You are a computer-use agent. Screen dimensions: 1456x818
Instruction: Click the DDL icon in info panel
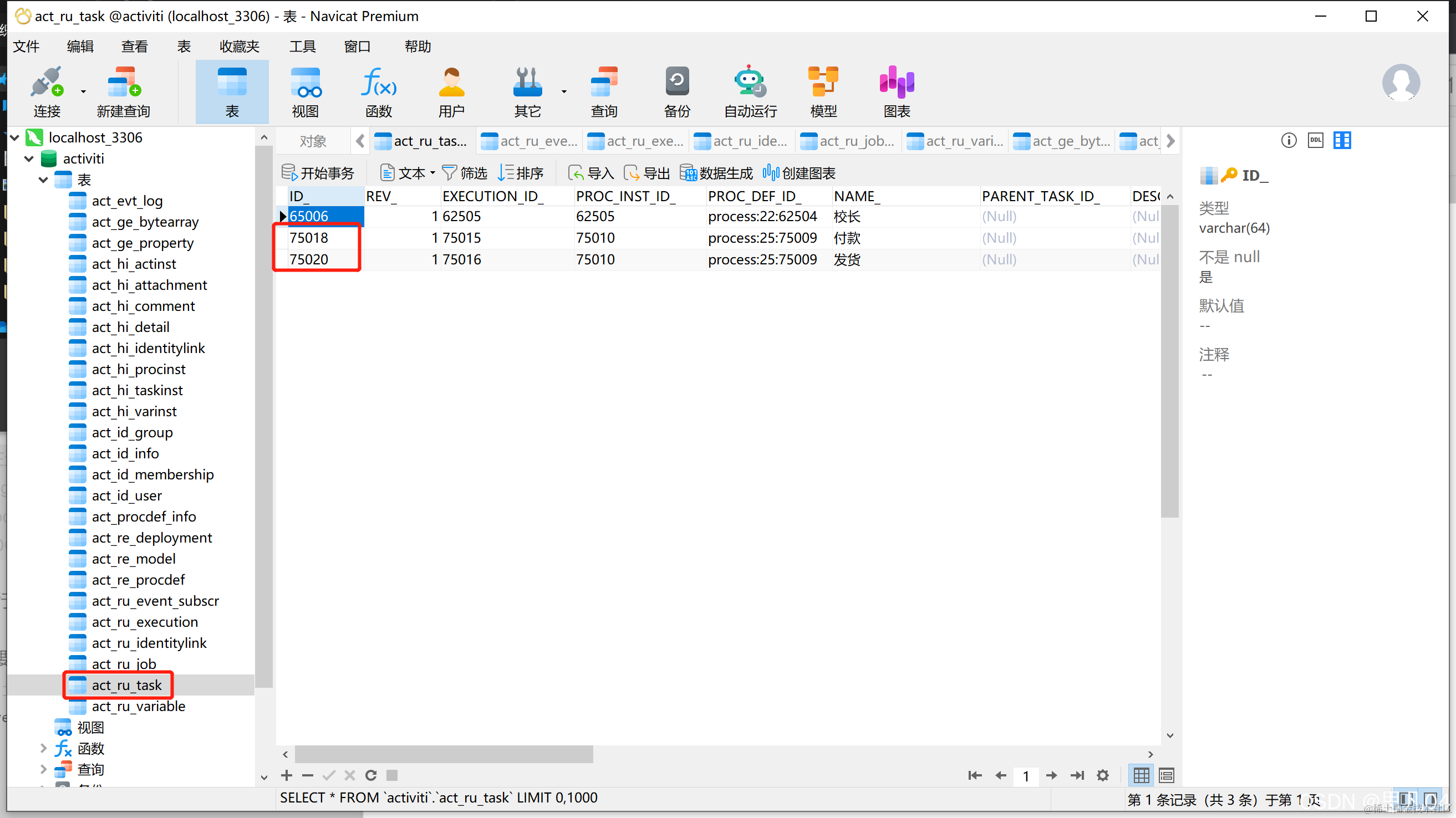pos(1315,140)
